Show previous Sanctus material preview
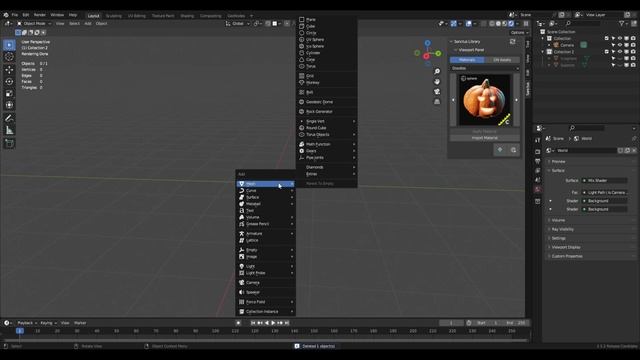 click(453, 100)
